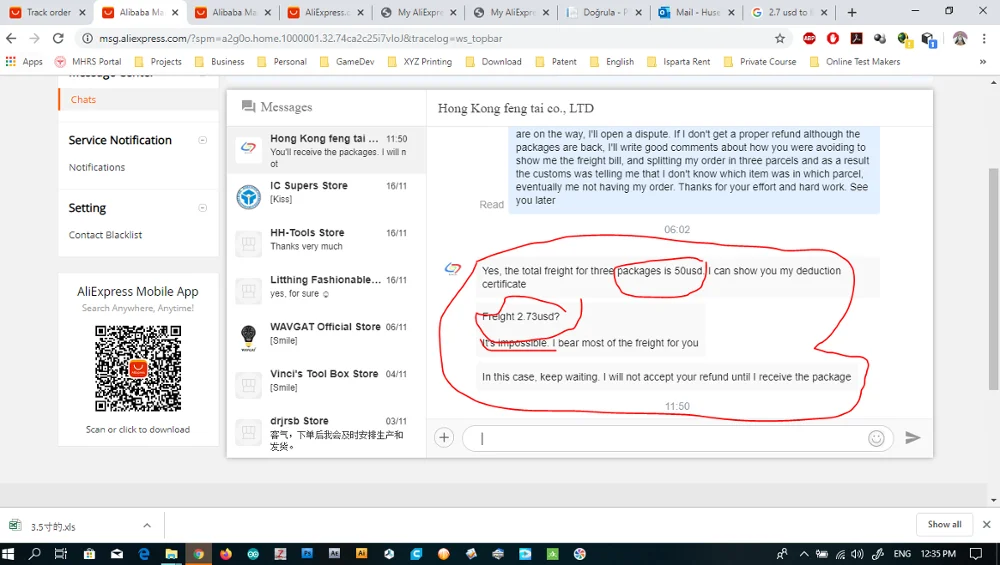Open the Chrome profile avatar

coord(960,38)
